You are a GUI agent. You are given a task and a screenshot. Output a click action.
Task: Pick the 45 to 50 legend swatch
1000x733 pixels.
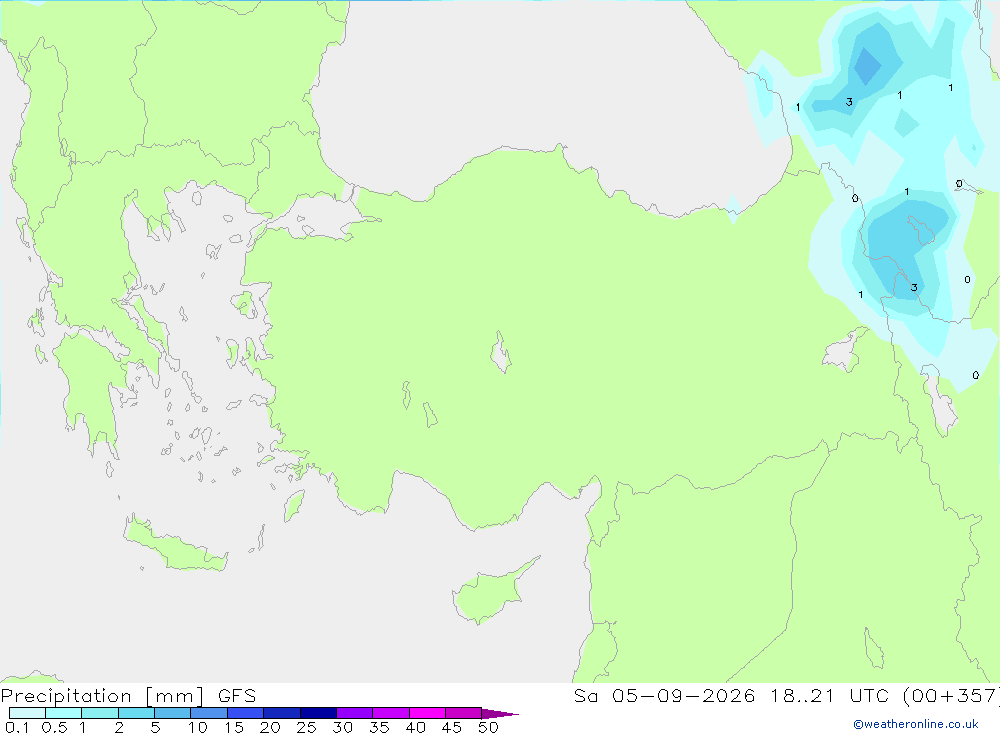click(464, 713)
